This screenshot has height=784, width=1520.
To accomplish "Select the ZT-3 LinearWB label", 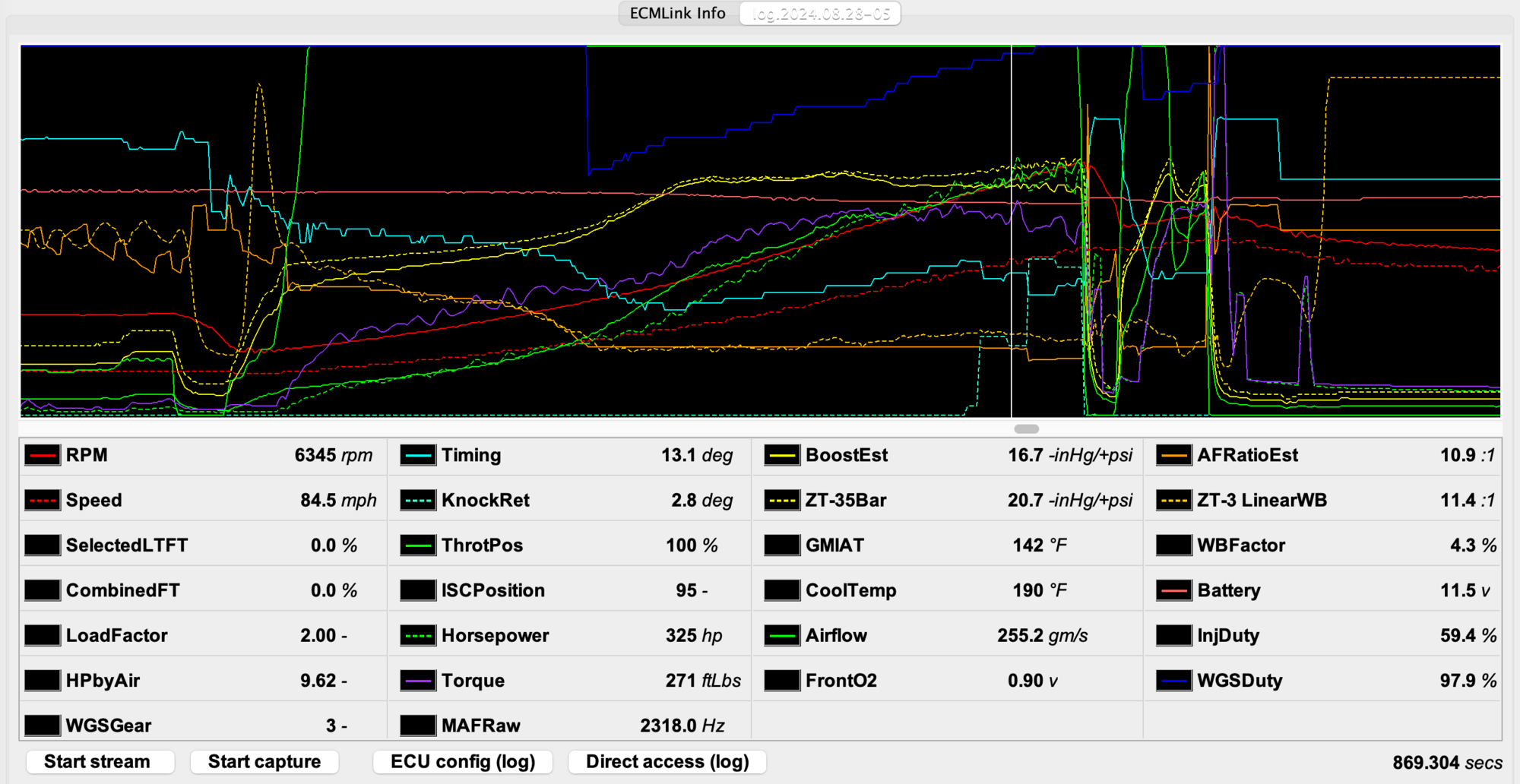I will click(1262, 500).
